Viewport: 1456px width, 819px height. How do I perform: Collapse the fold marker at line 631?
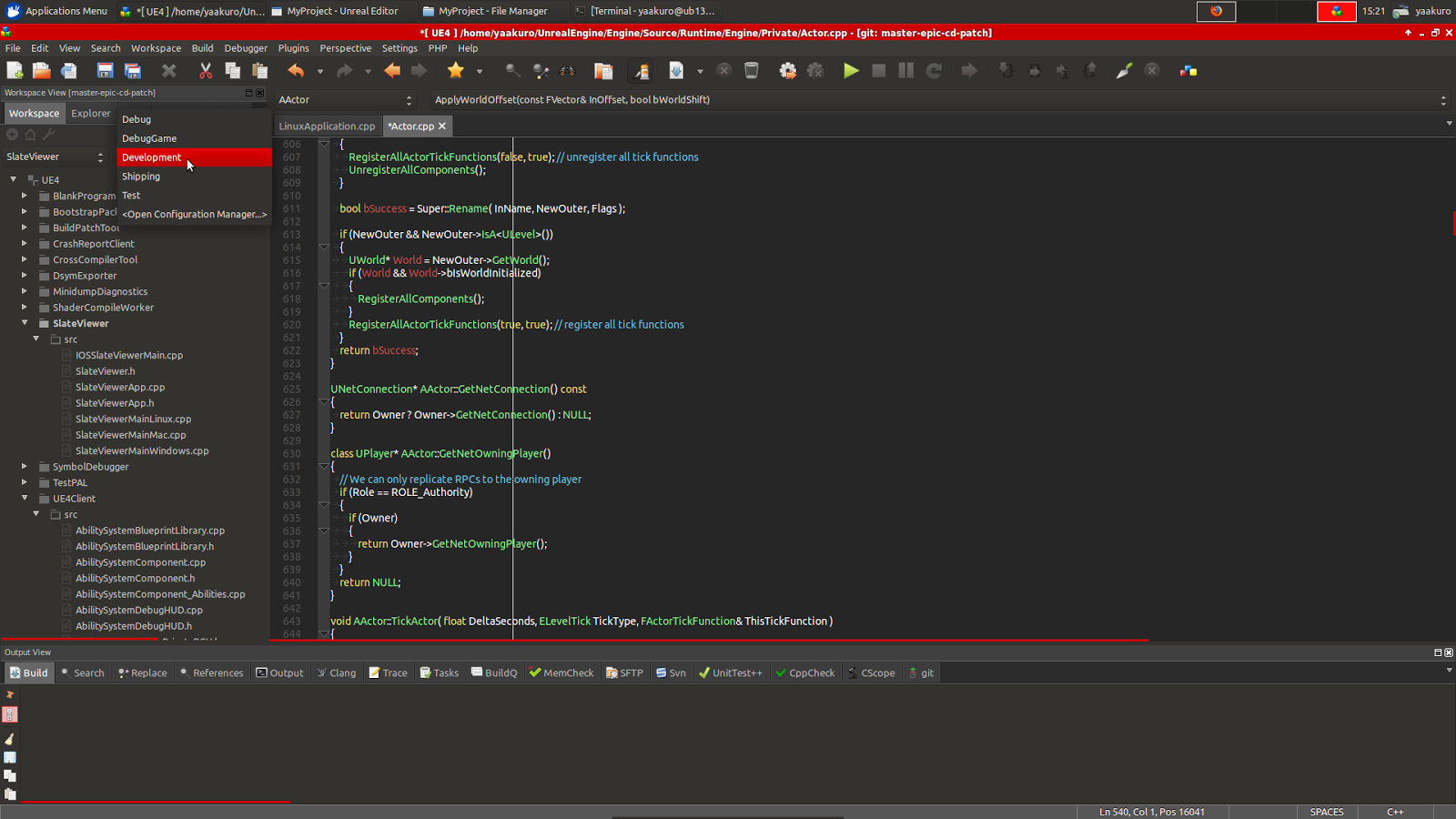point(324,466)
